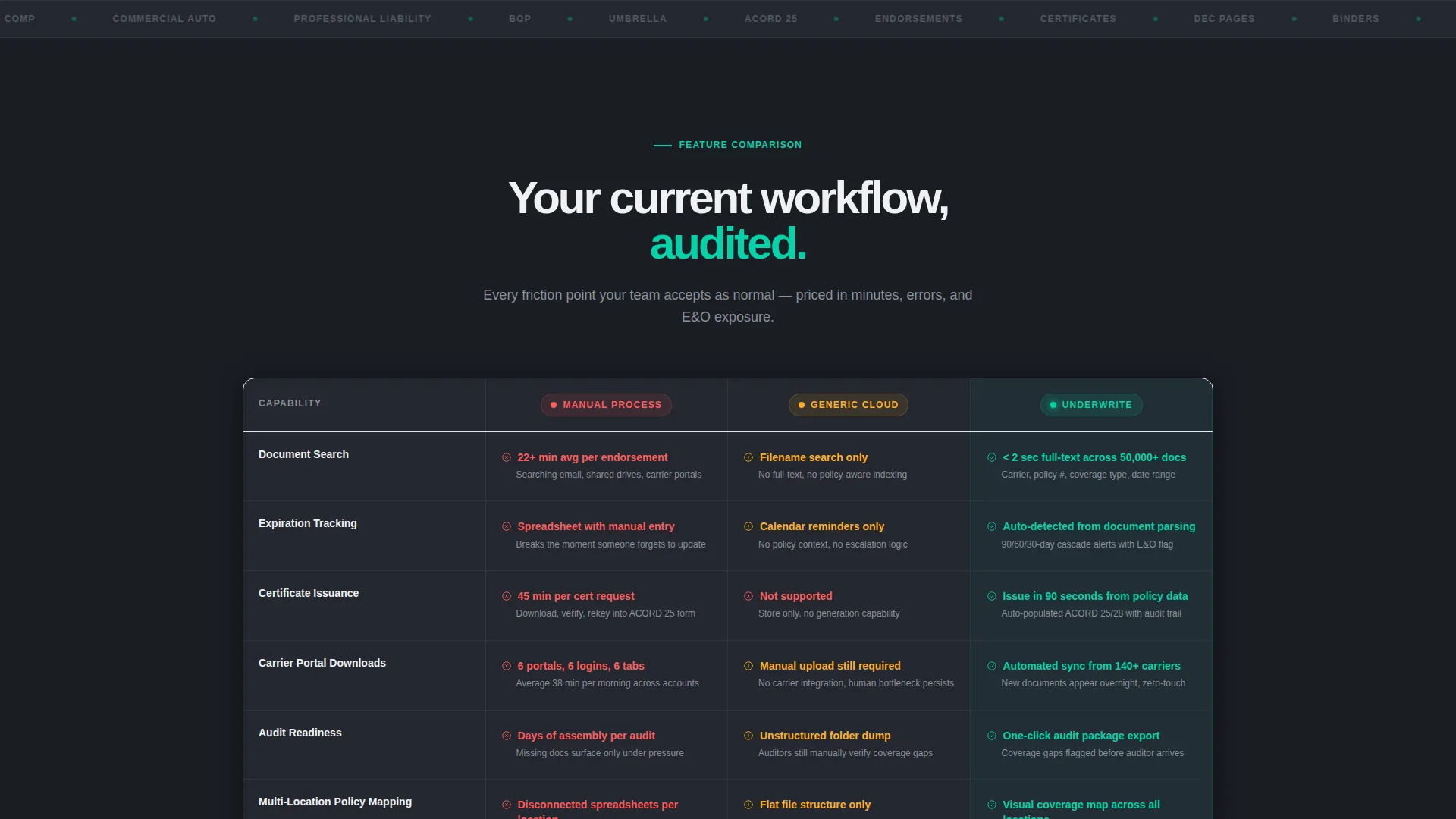This screenshot has width=1456, height=819.
Task: Click 'Auditors still manually verify coverage gaps'
Action: pos(846,753)
